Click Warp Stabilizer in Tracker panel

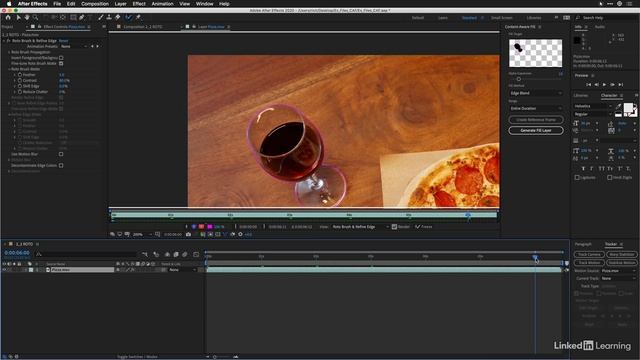(x=621, y=254)
